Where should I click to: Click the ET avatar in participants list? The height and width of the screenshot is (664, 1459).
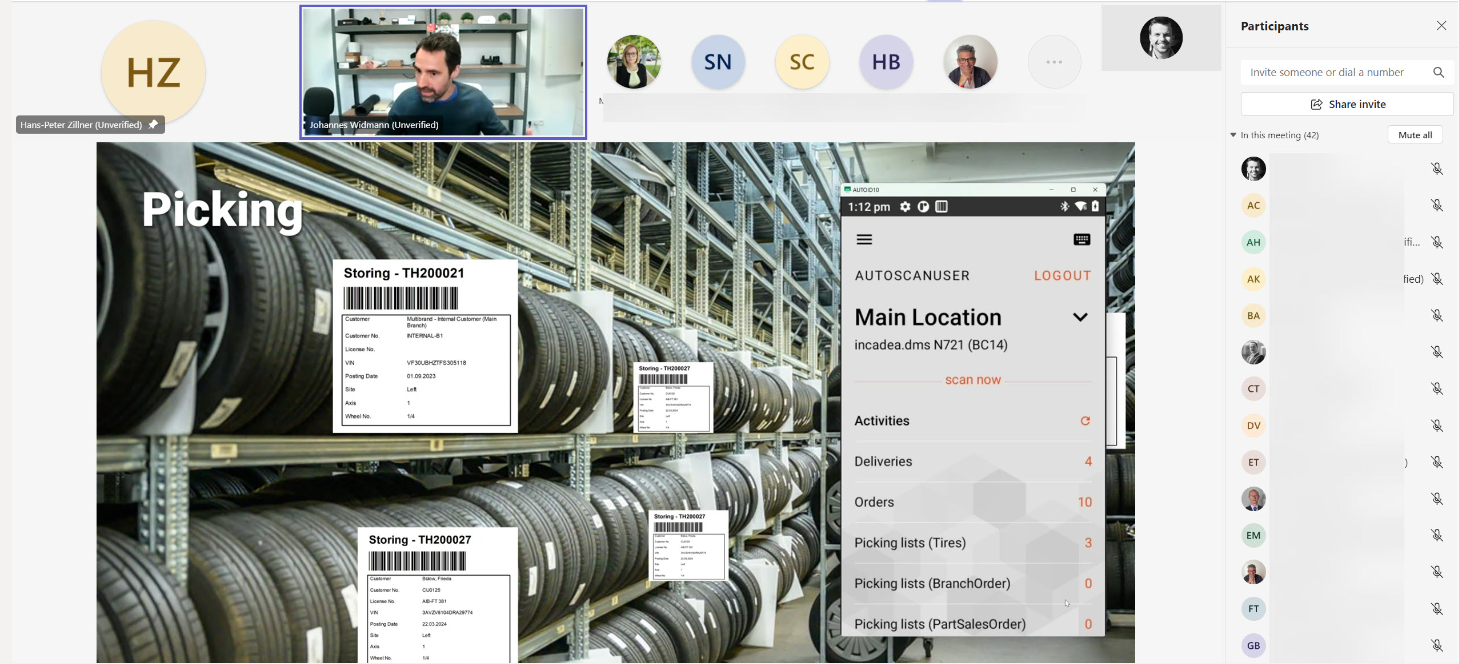[1254, 462]
